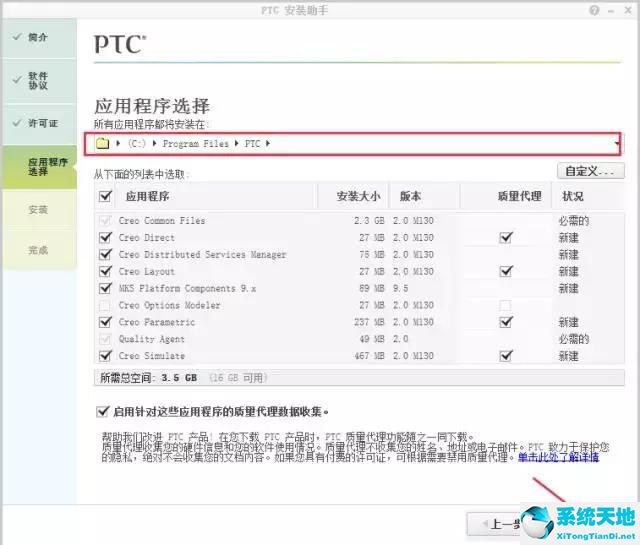This screenshot has width=640, height=545.
Task: Sort by the 安装大小 column header
Action: (x=358, y=196)
